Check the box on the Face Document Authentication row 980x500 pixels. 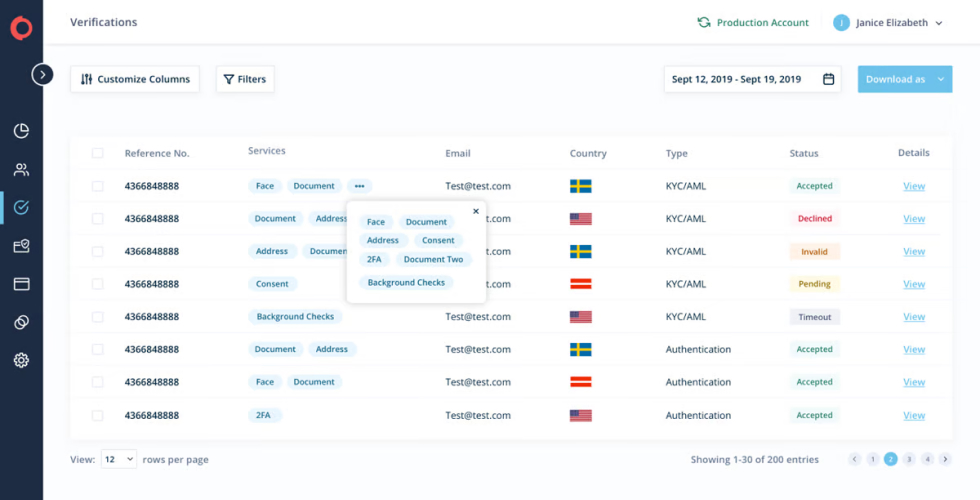click(98, 382)
